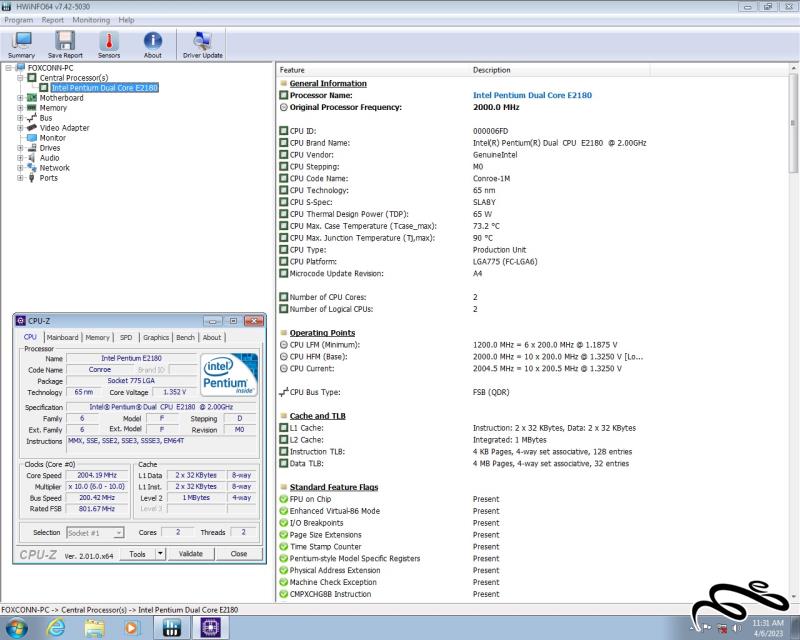Select the Memory tree node

tap(53, 108)
